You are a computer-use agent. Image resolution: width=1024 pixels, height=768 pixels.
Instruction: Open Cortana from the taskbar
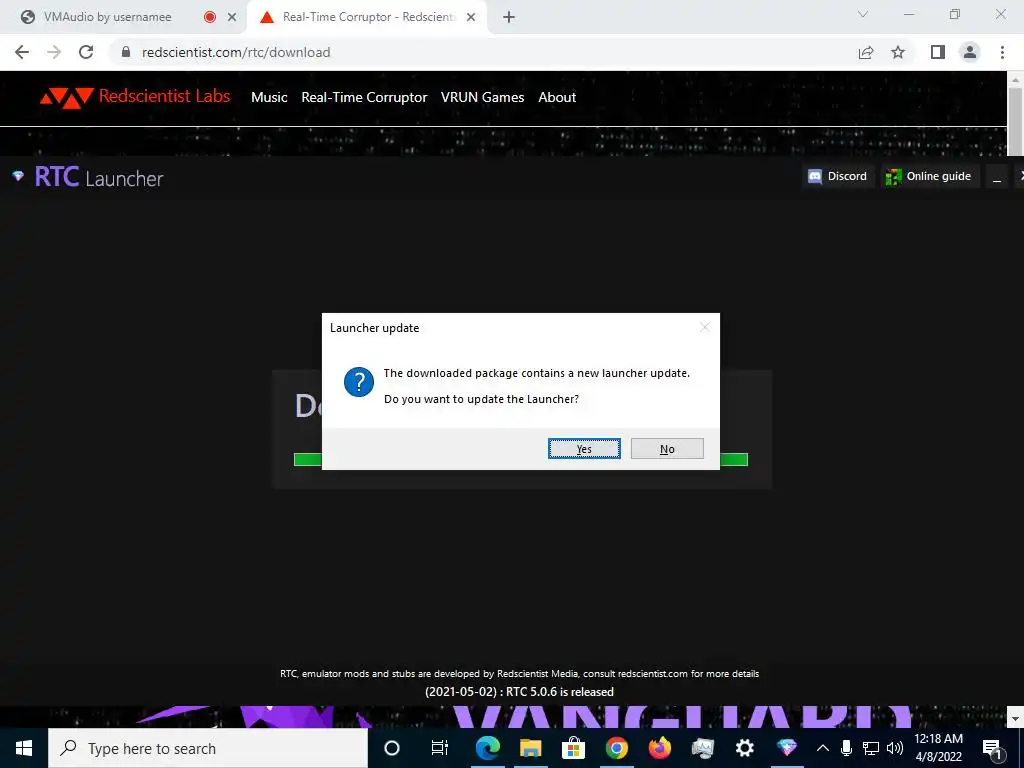point(391,748)
